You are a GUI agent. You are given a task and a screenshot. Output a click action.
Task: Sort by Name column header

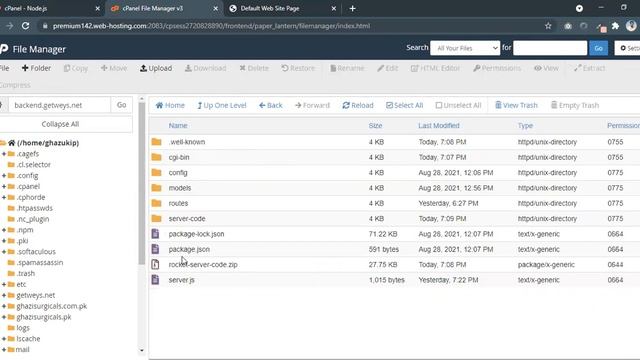(x=178, y=126)
